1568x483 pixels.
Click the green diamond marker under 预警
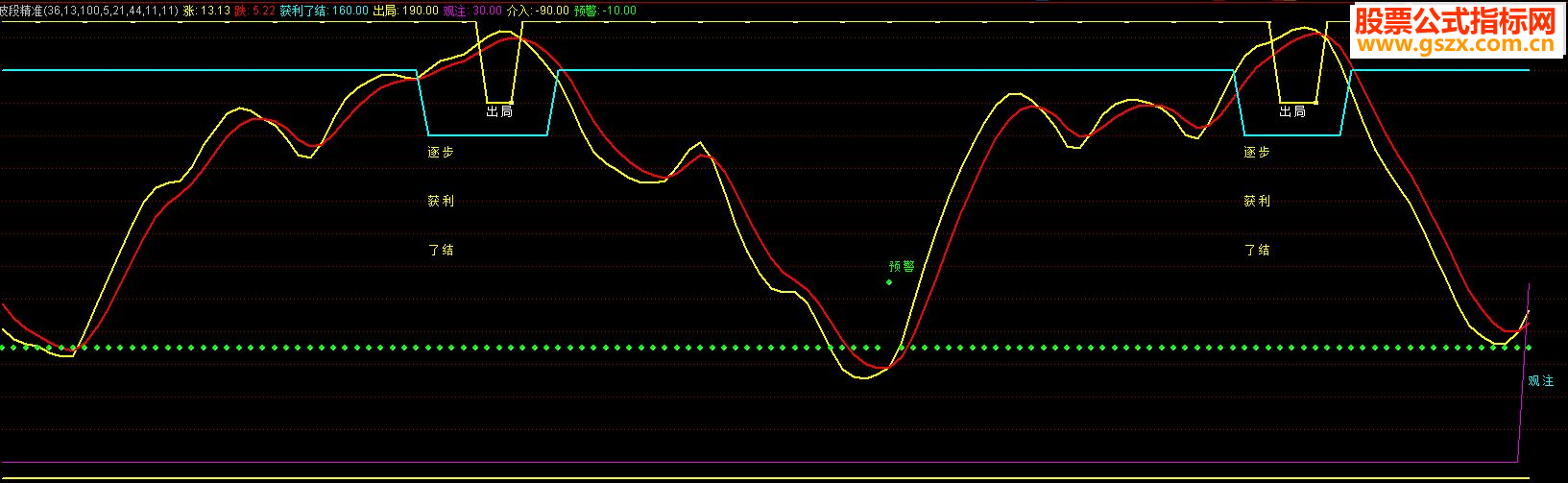[x=889, y=282]
